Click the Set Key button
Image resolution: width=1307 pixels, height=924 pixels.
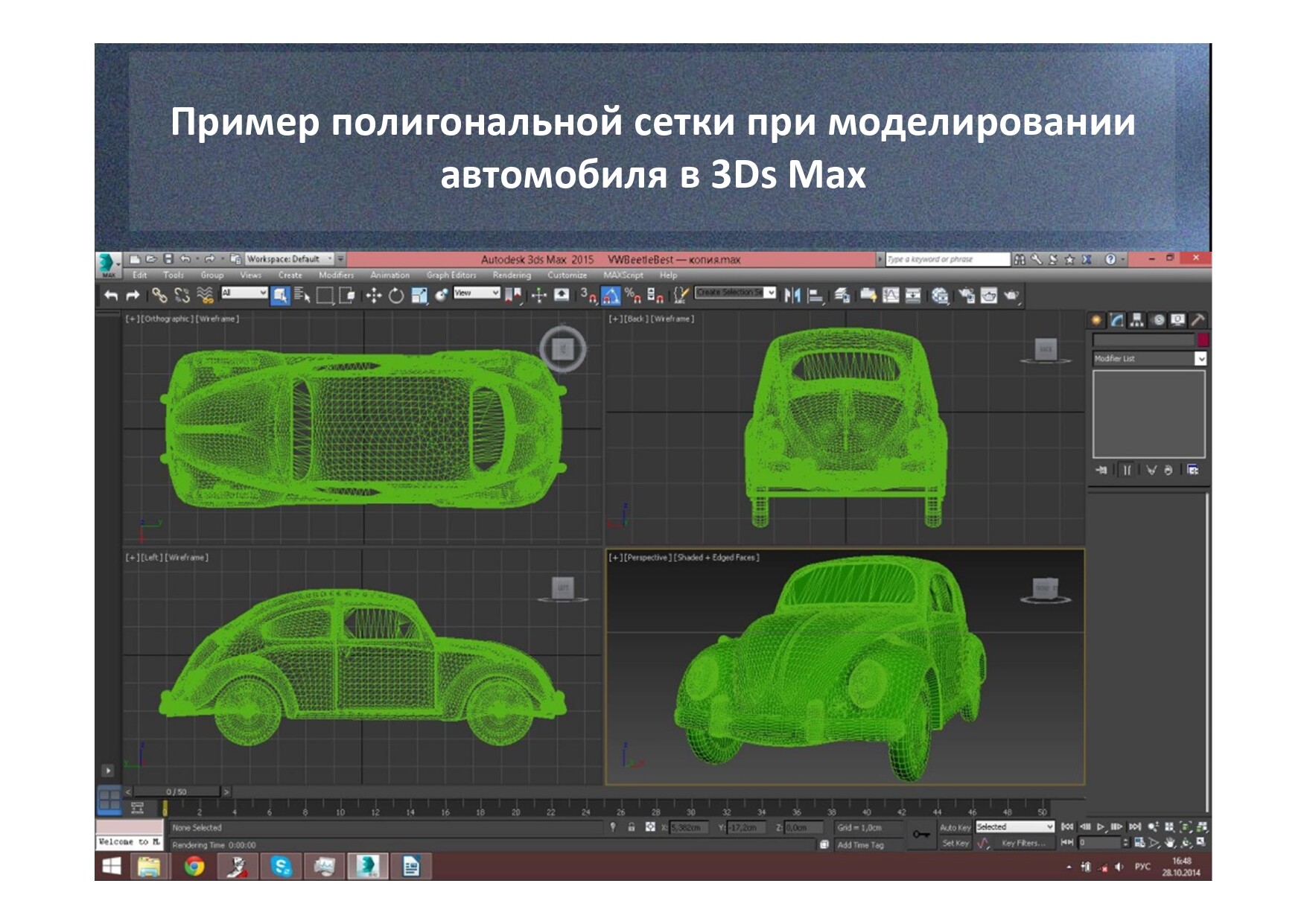tap(955, 844)
